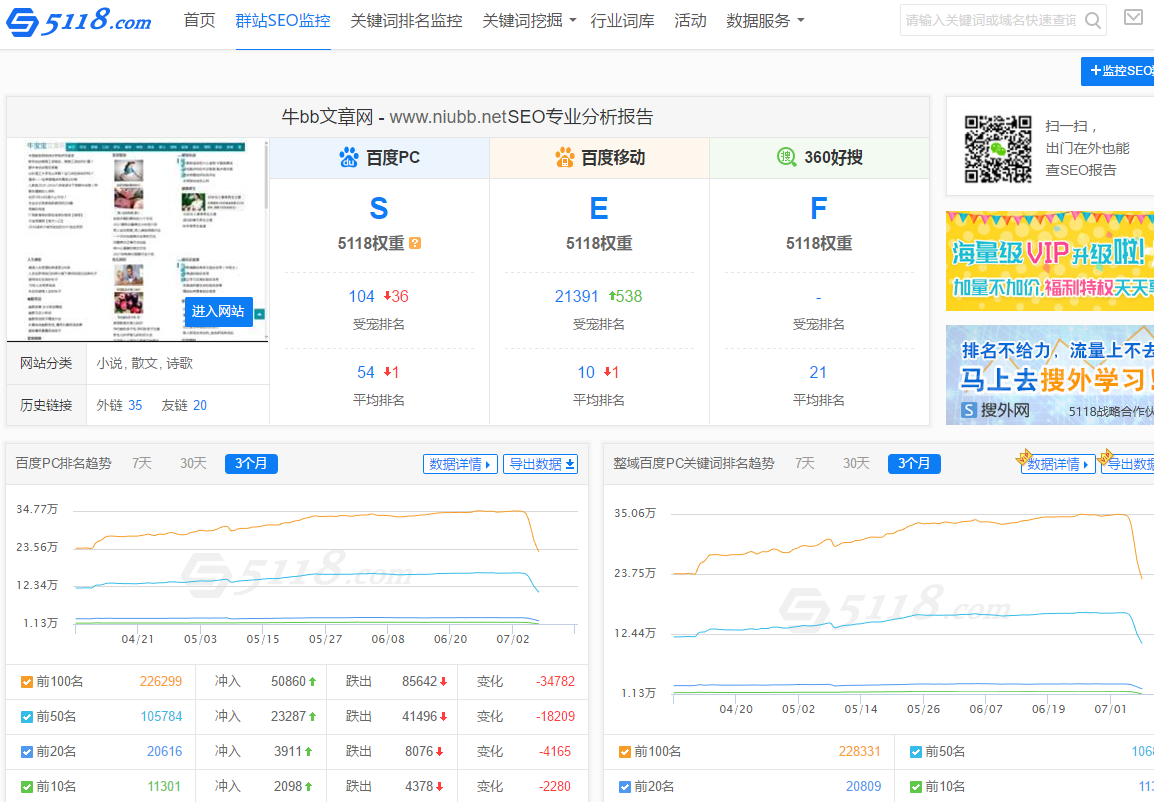
Task: Click the 百度移动 平均排名 value 10
Action: [586, 372]
